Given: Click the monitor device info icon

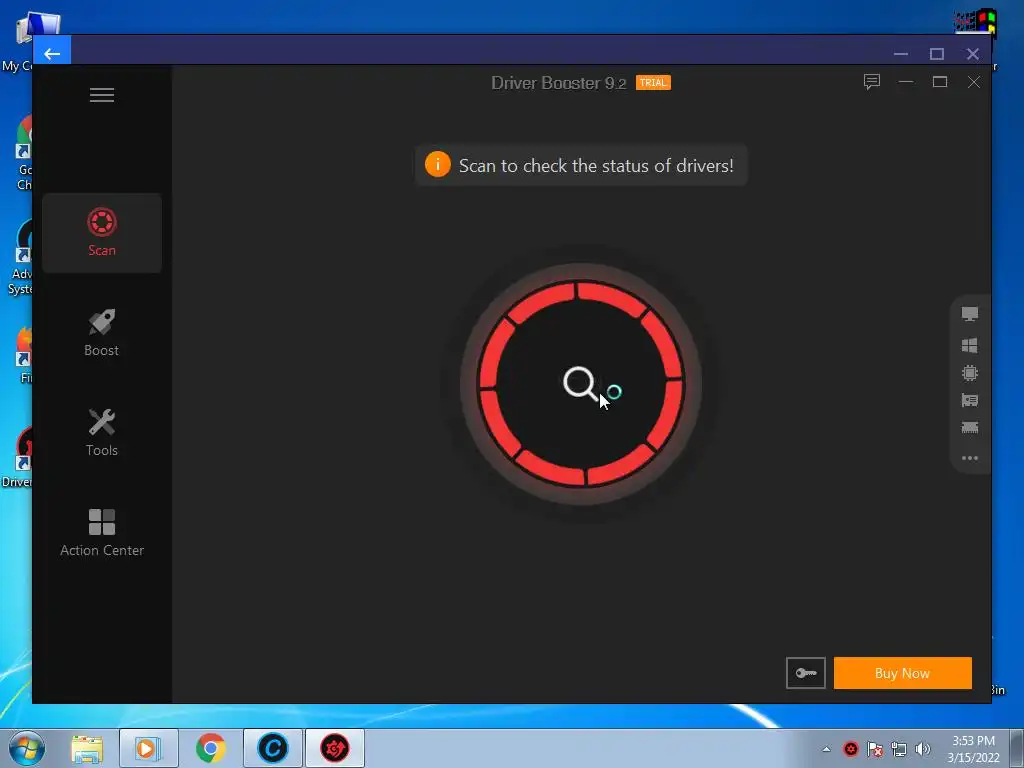Looking at the screenshot, I should [x=970, y=314].
